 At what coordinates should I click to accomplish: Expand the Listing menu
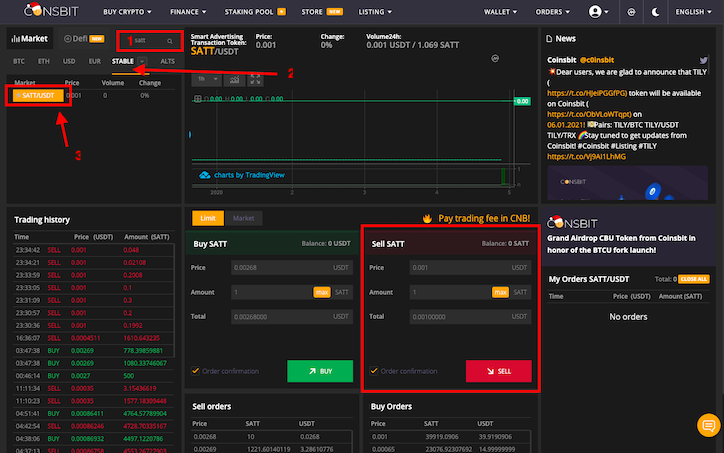[375, 12]
